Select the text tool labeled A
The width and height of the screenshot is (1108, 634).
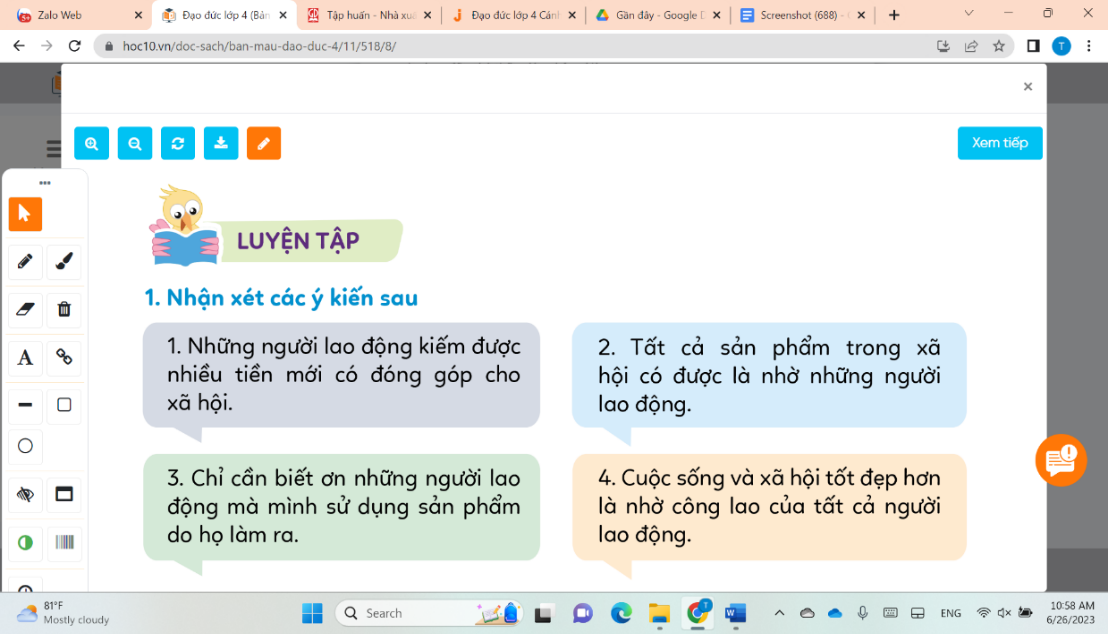click(25, 358)
